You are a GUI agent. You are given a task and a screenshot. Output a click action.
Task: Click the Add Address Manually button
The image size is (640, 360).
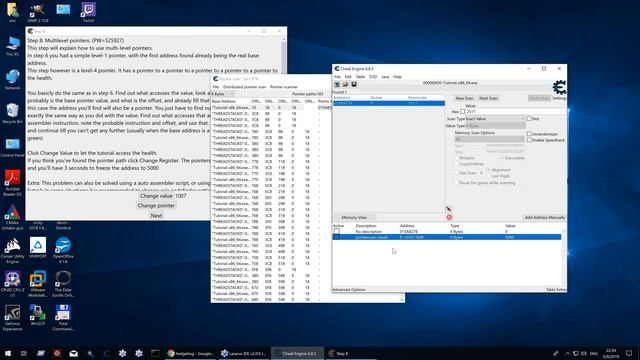(x=544, y=218)
